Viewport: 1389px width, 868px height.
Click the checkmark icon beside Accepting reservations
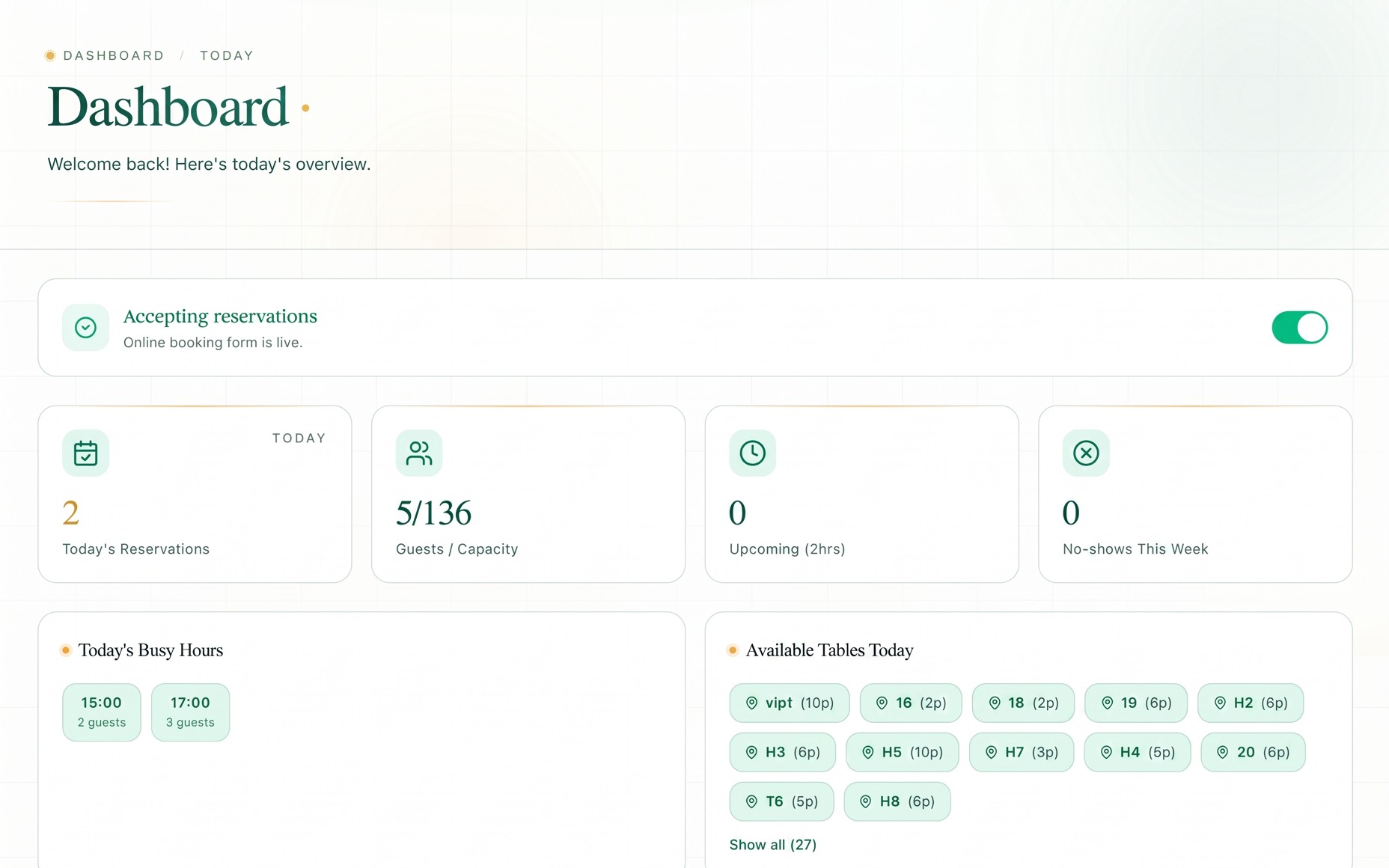85,327
